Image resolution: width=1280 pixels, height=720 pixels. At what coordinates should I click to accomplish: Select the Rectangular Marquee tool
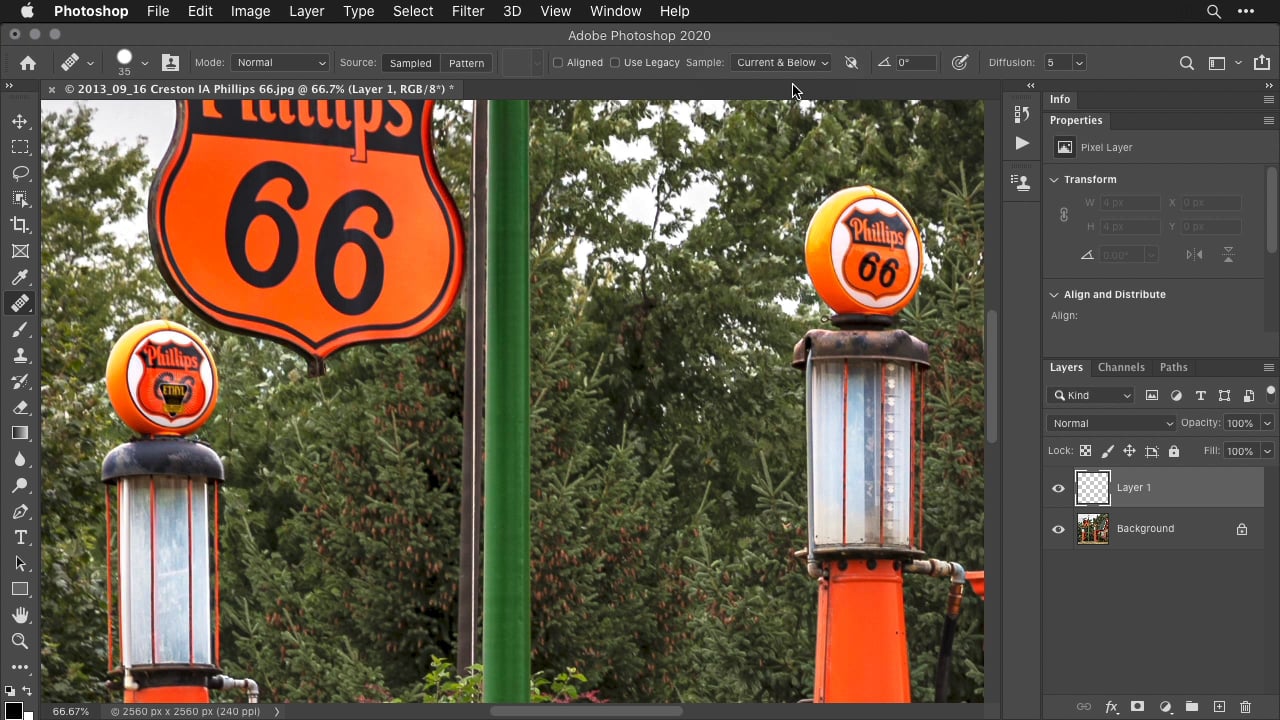click(x=20, y=147)
